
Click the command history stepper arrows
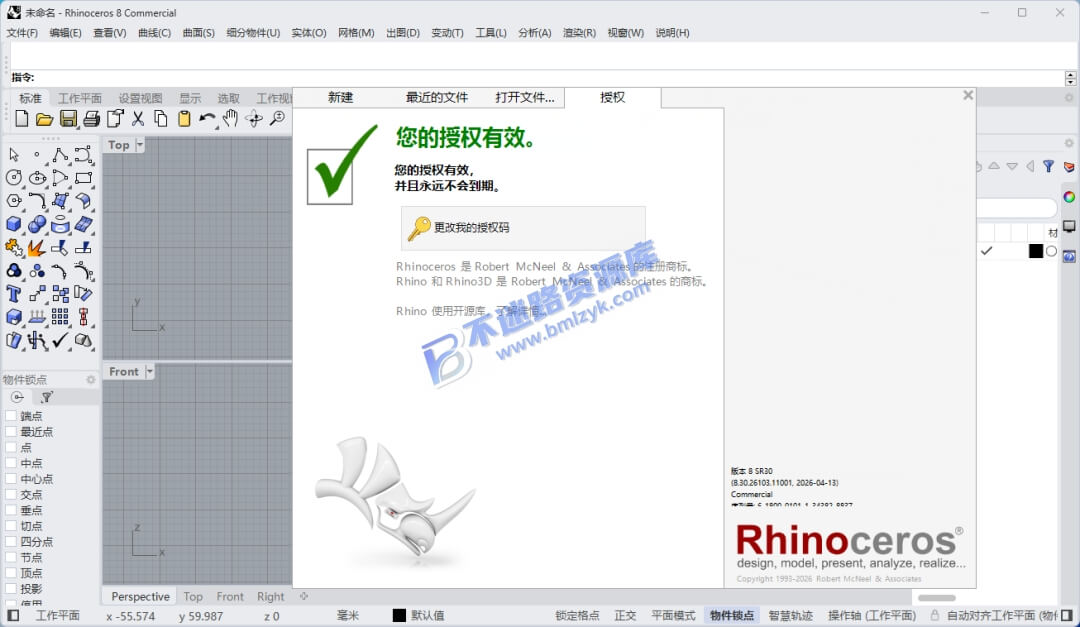[1070, 78]
